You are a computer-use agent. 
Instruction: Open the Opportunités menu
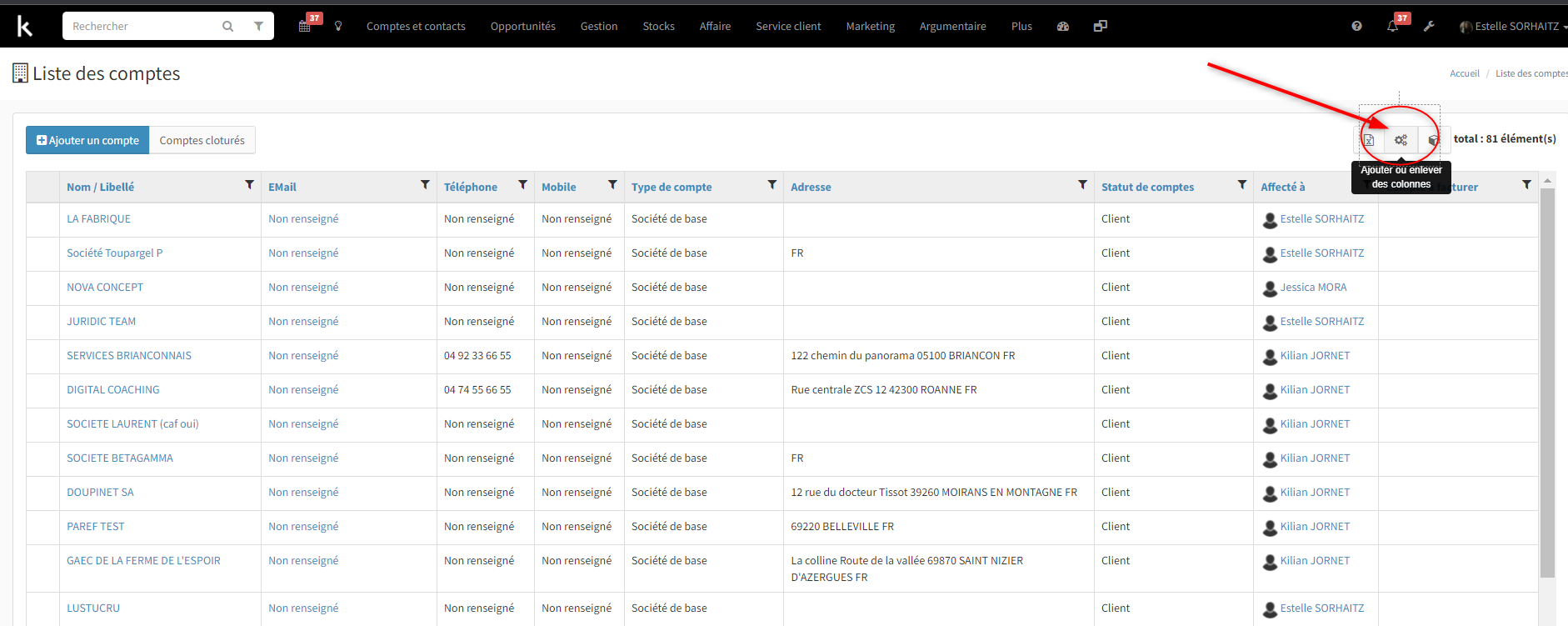522,27
